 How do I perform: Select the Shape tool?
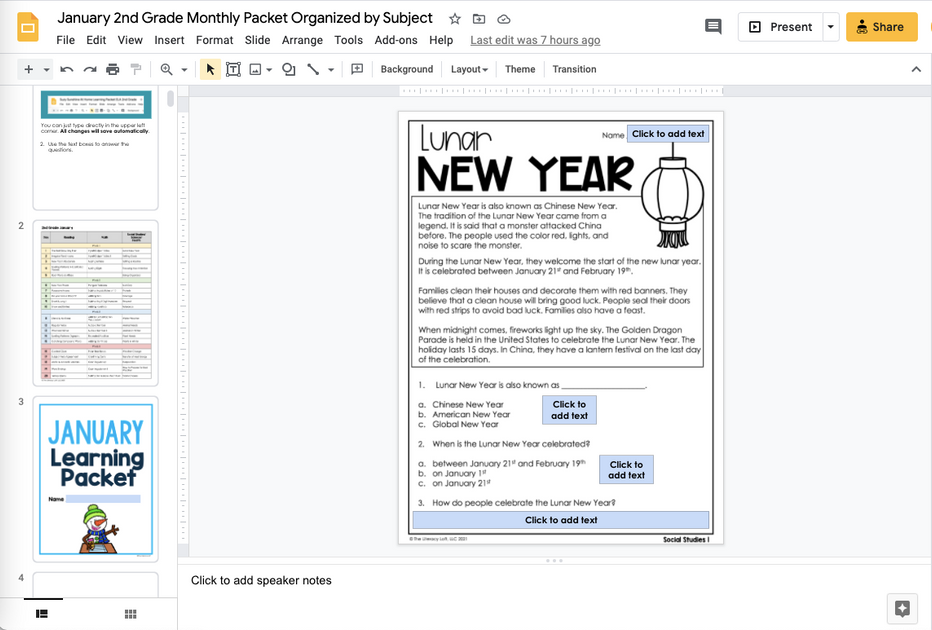tap(290, 69)
